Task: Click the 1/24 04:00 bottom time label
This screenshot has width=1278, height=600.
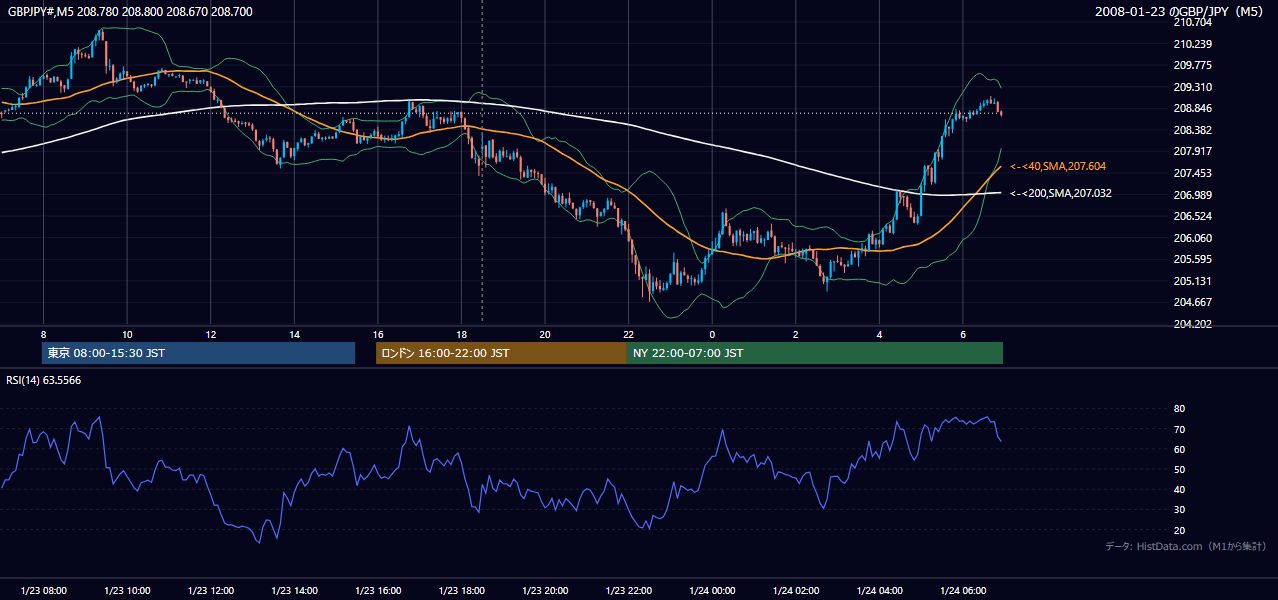Action: 879,591
